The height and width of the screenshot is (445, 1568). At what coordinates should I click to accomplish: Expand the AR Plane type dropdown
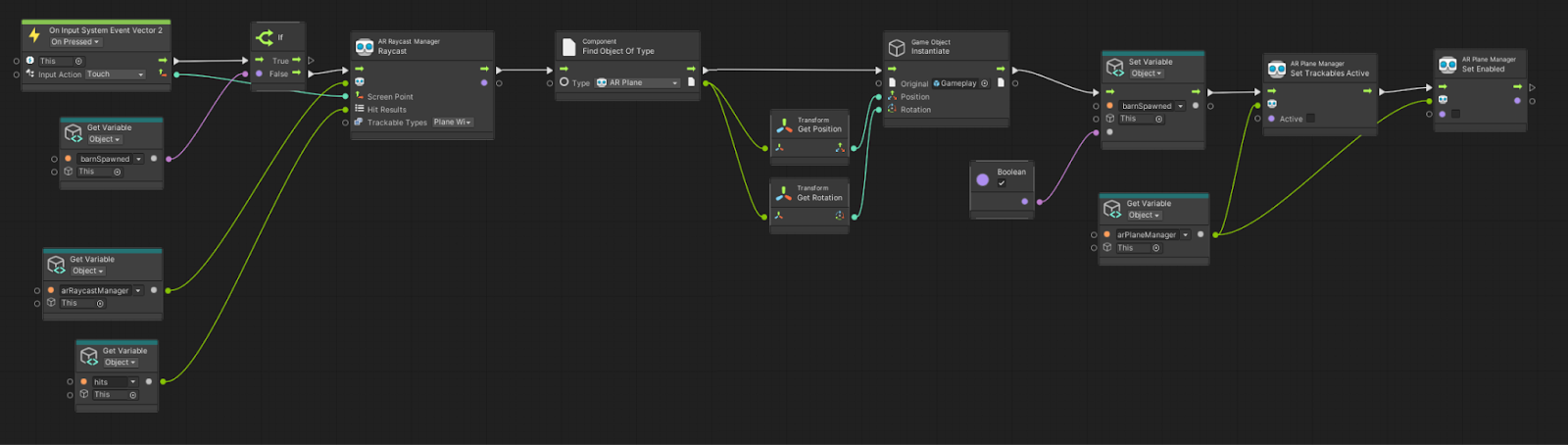point(637,83)
